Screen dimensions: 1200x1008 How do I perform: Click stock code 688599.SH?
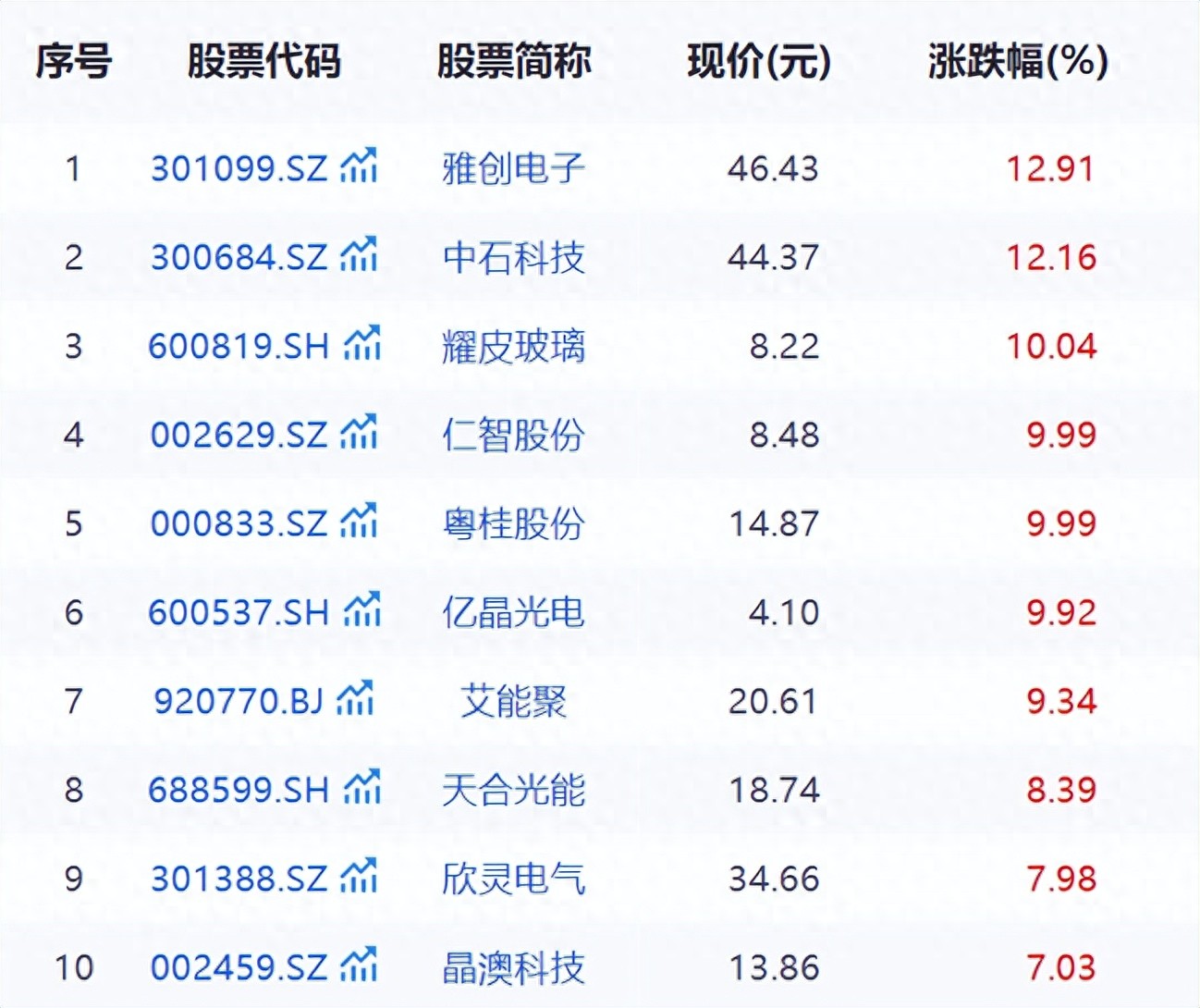(239, 790)
